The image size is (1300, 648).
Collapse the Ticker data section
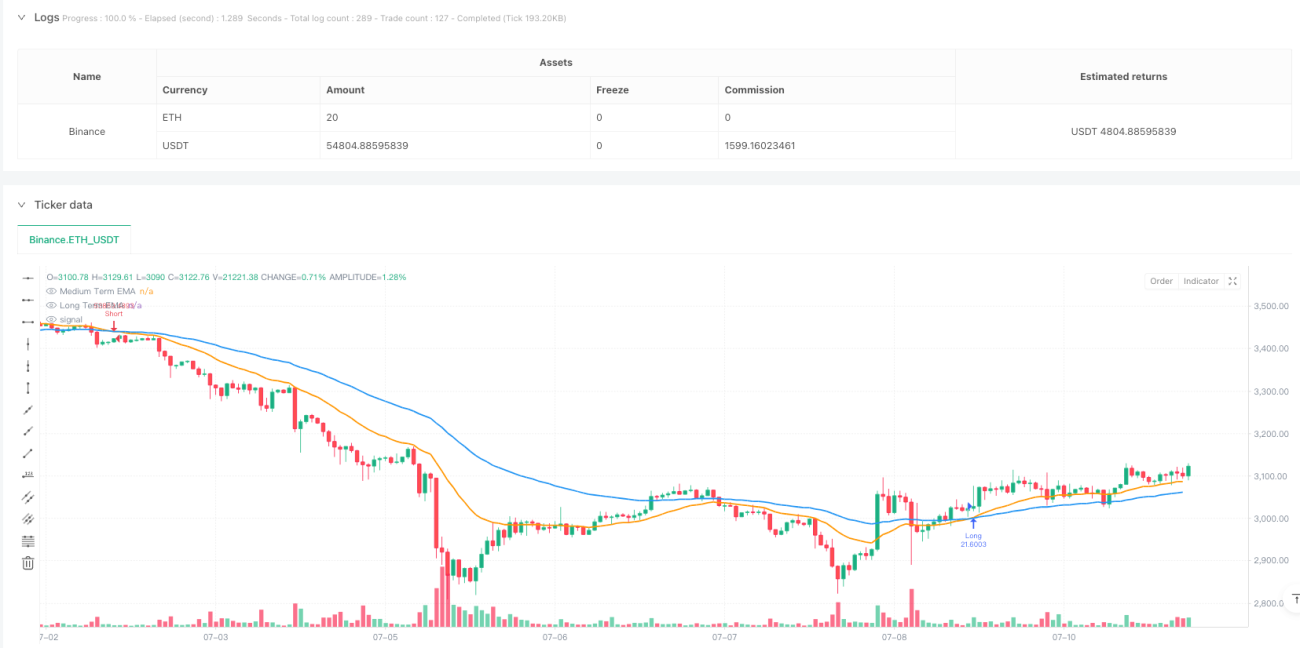click(x=22, y=204)
